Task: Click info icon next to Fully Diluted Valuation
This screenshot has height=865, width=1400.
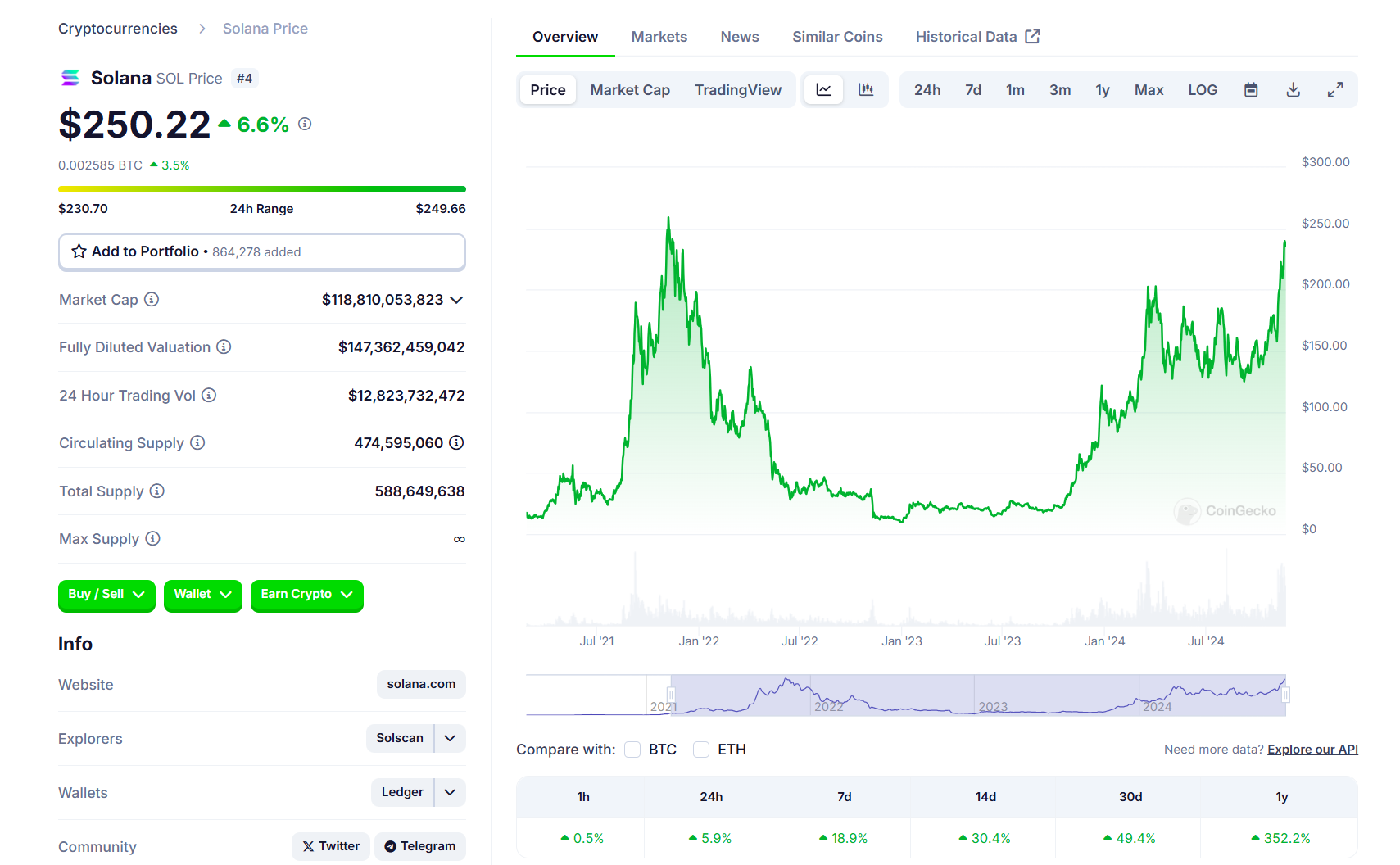Action: pyautogui.click(x=224, y=347)
